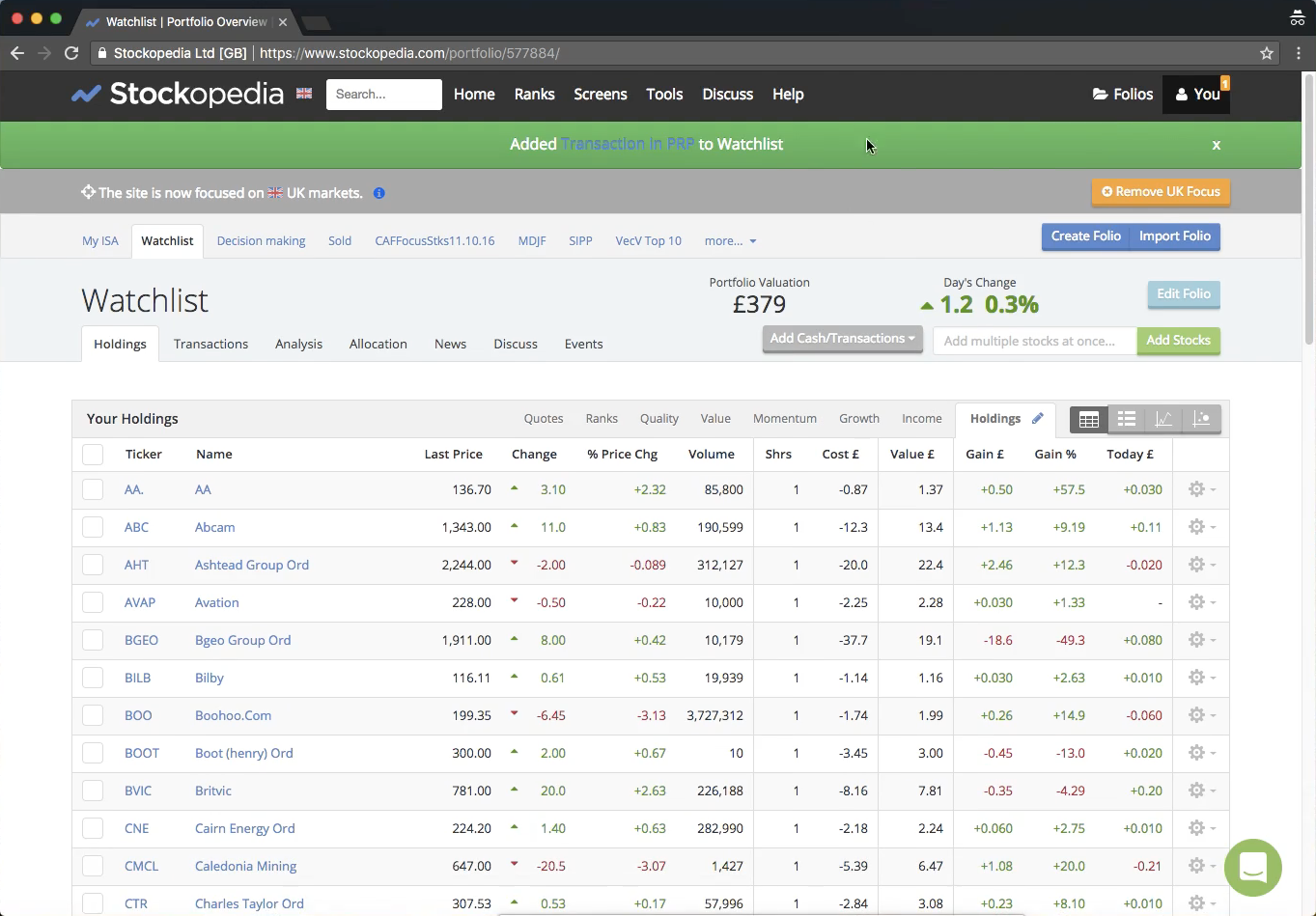Open the Screens menu
Image resolution: width=1316 pixels, height=916 pixels.
pos(601,94)
